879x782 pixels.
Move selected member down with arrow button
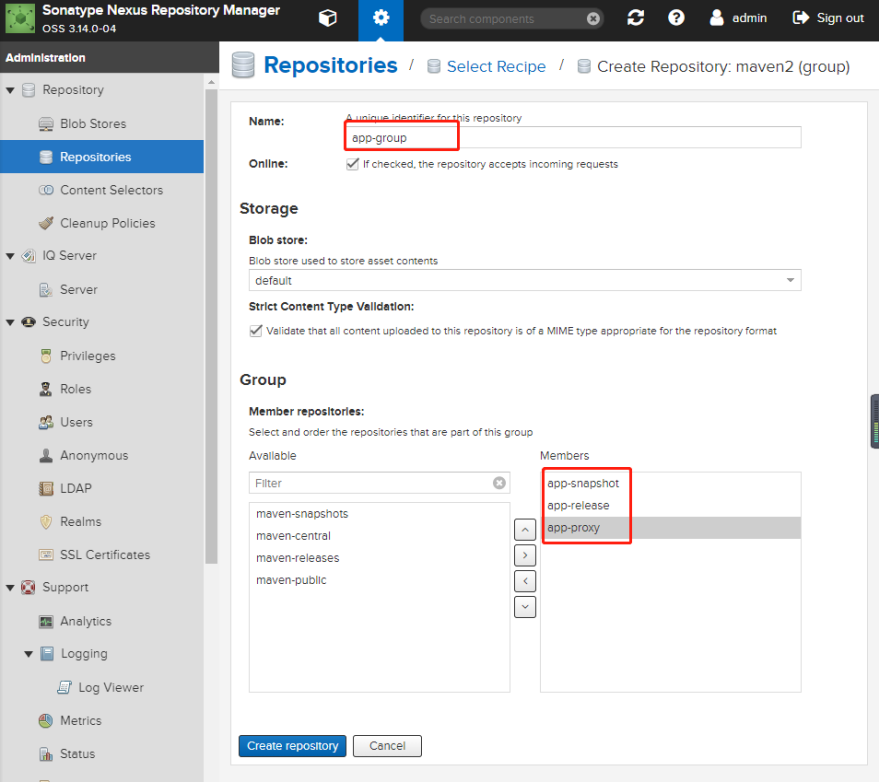(x=525, y=607)
